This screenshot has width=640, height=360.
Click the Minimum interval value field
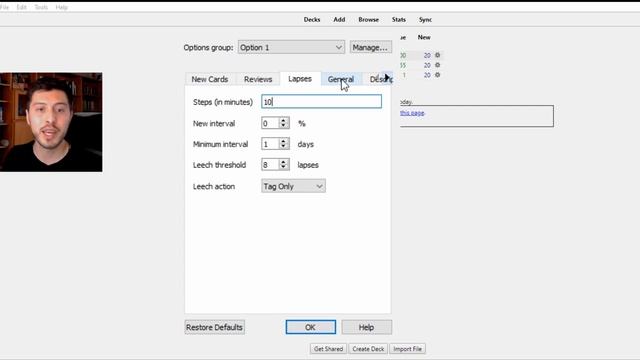click(270, 144)
